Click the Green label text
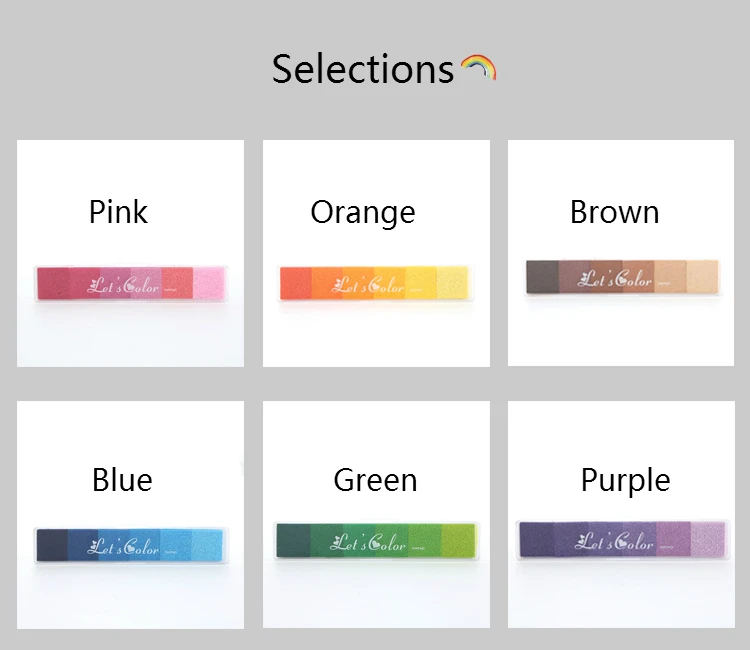Screen dimensions: 750x650 click(x=375, y=480)
